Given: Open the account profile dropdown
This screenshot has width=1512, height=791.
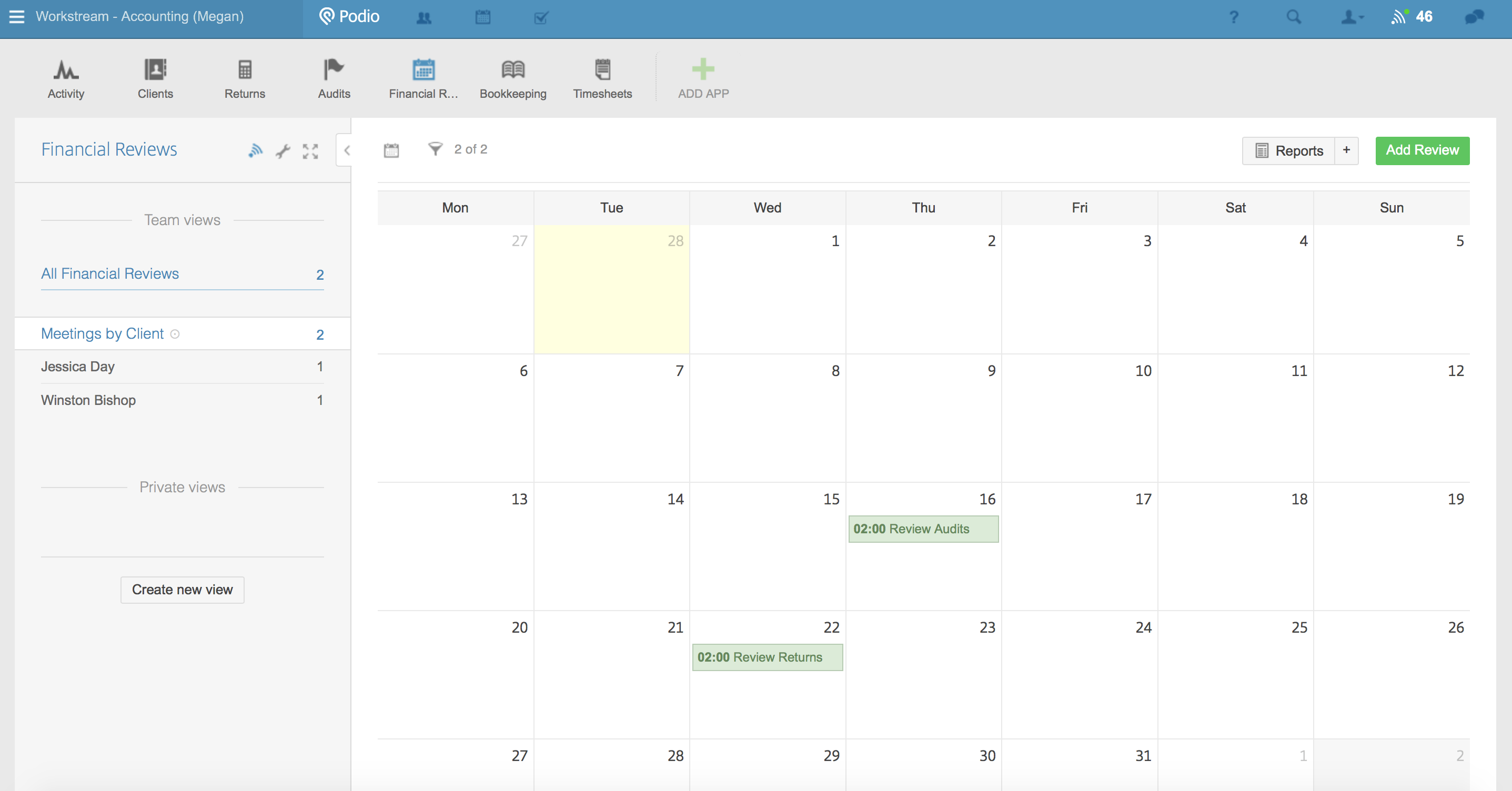Looking at the screenshot, I should pyautogui.click(x=1351, y=17).
